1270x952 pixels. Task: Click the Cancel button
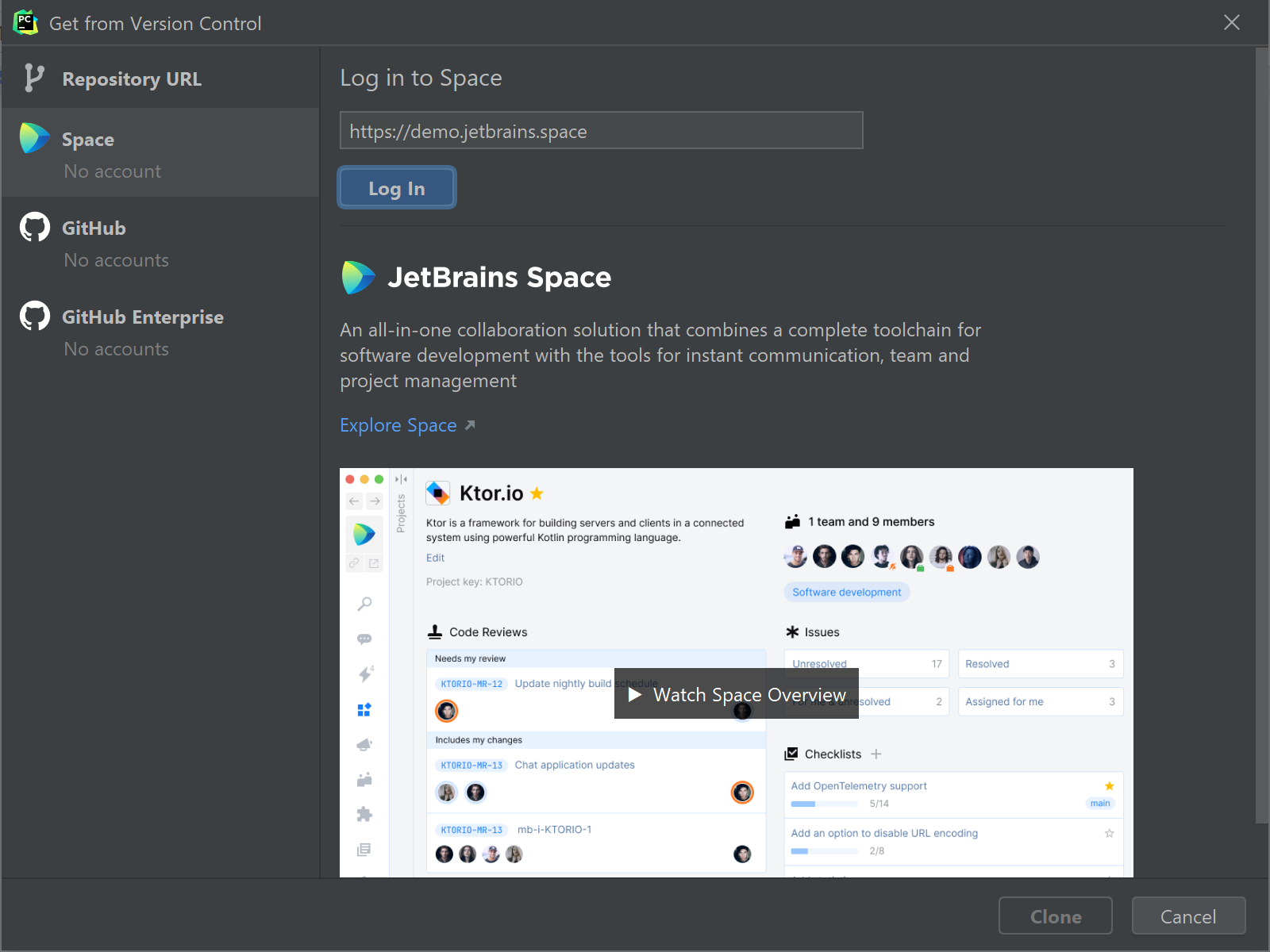(x=1187, y=916)
